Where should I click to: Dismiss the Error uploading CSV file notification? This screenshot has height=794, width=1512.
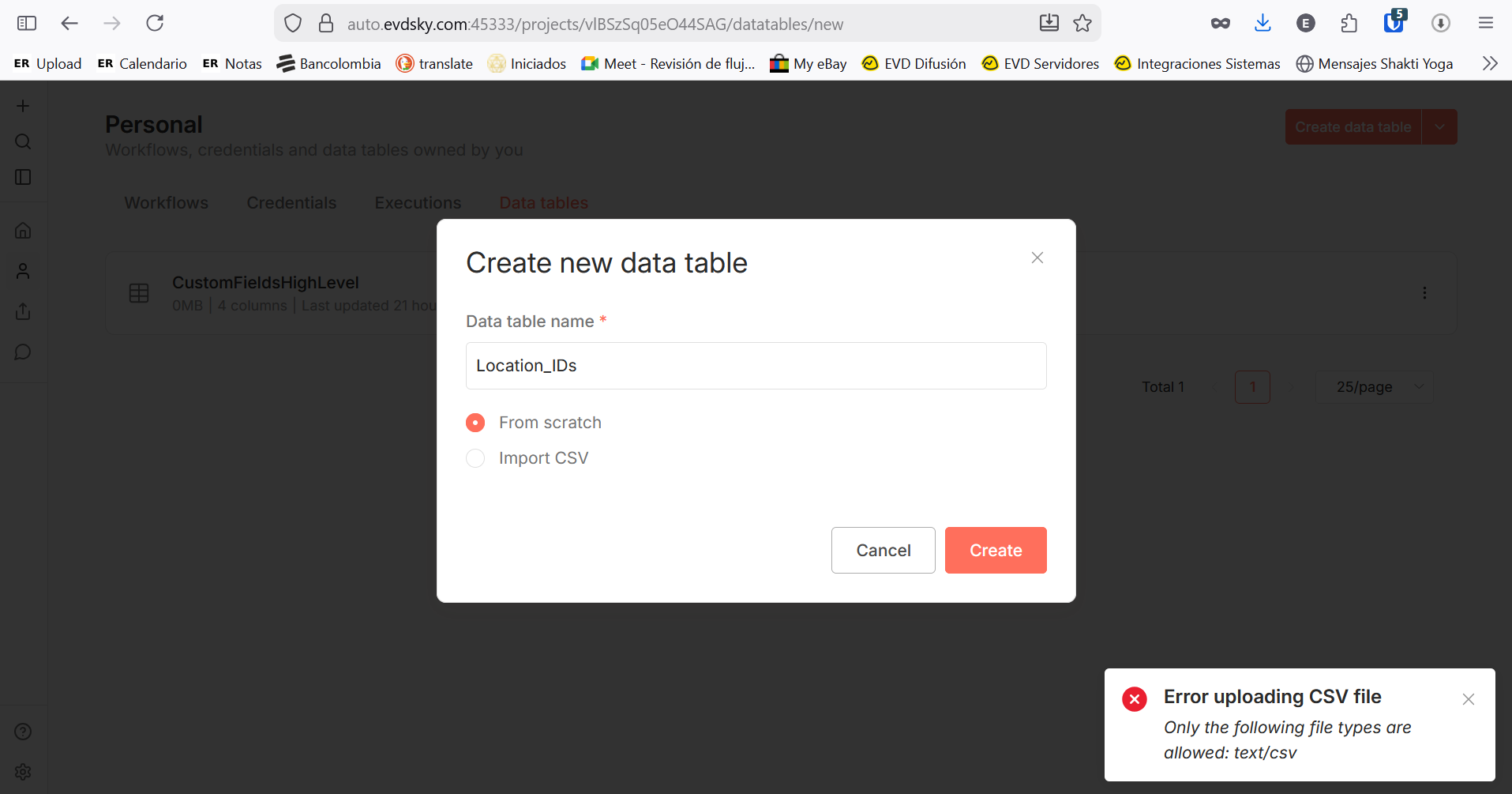point(1469,699)
